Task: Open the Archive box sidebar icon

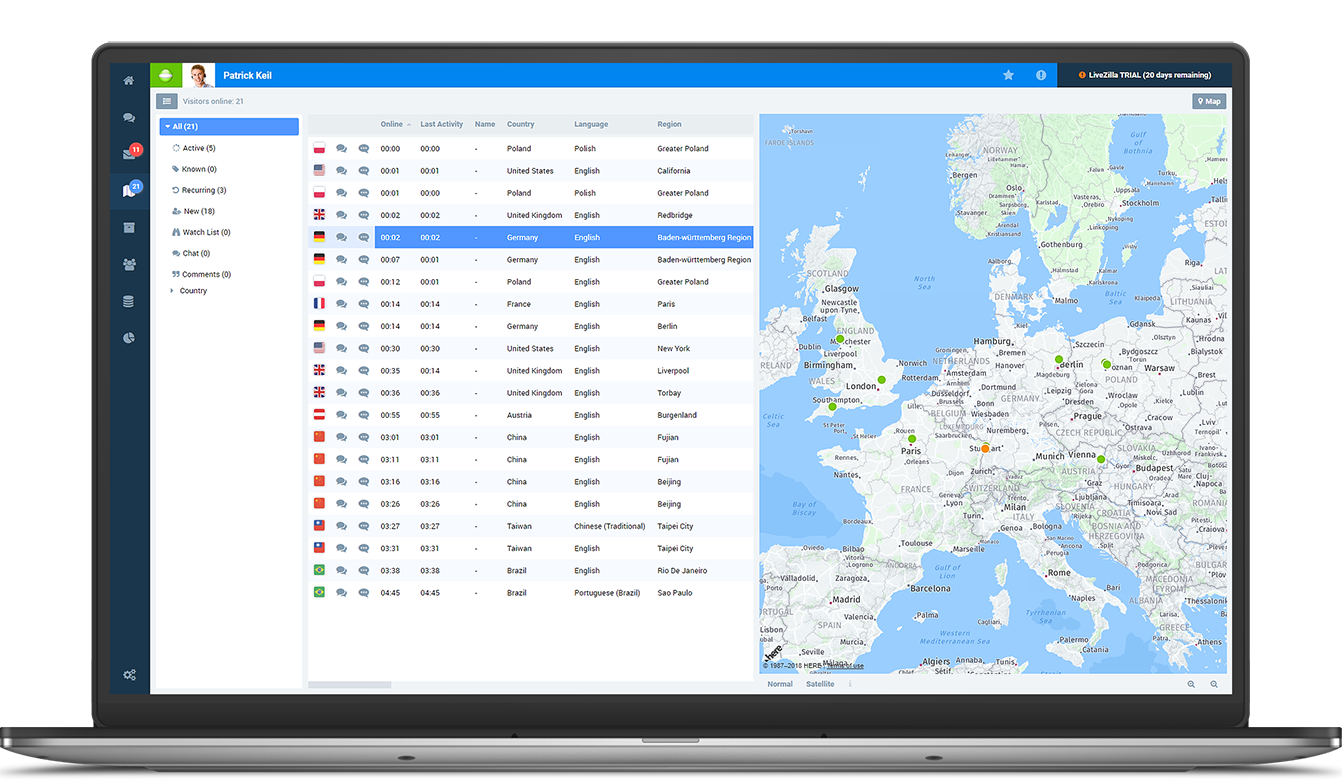Action: [129, 228]
